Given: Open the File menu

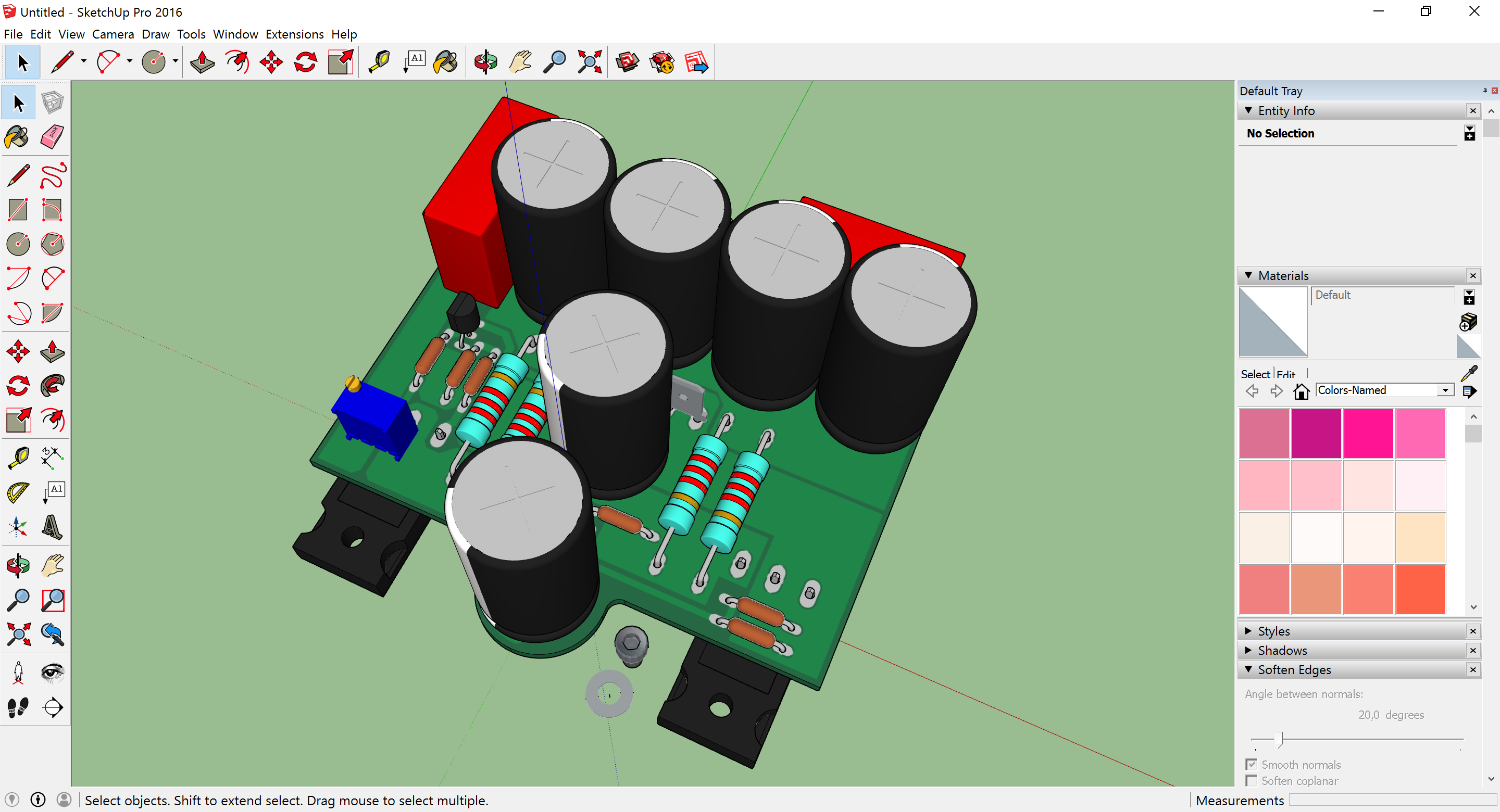Looking at the screenshot, I should point(13,34).
